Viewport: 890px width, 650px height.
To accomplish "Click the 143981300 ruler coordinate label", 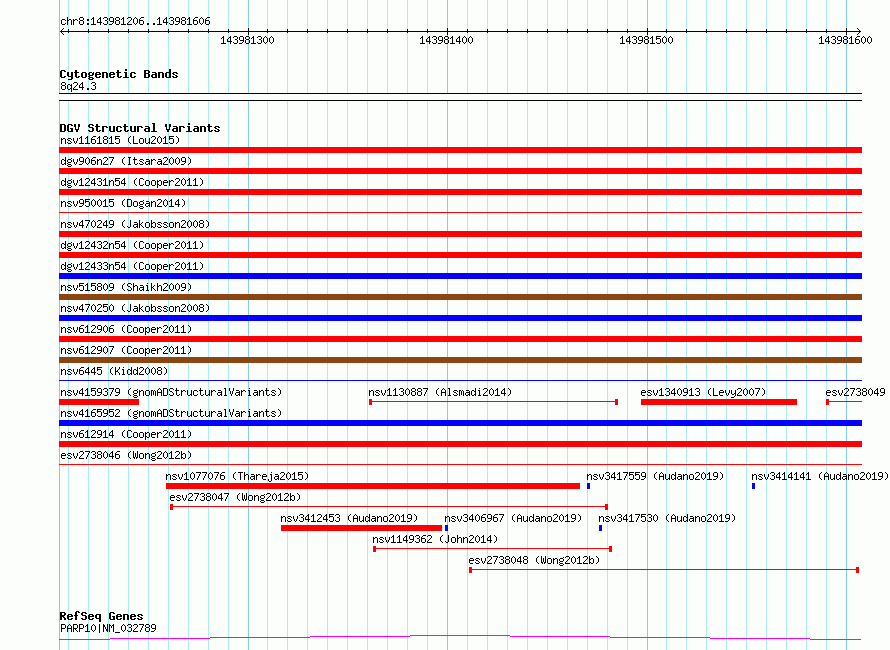I will click(x=247, y=40).
